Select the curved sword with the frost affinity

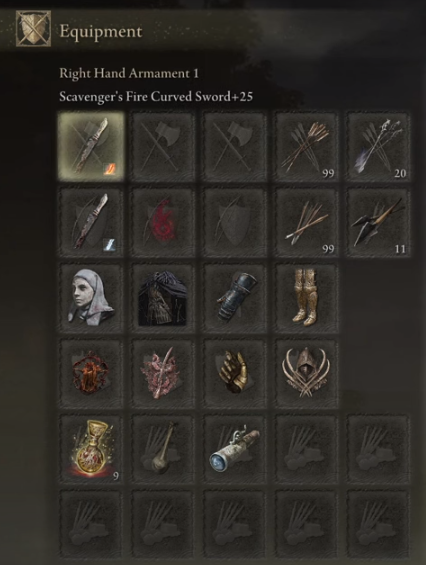(x=91, y=222)
